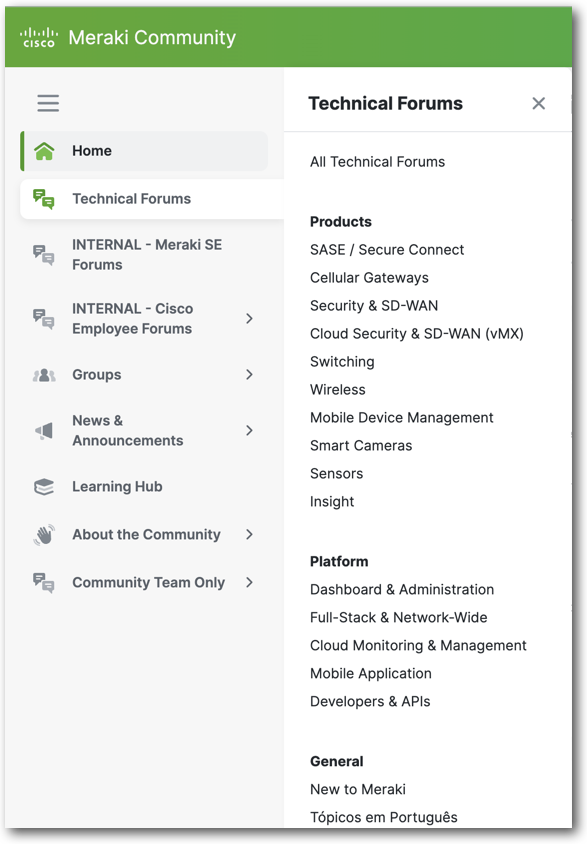This screenshot has width=587, height=844.
Task: Click the About the Community waving-hand icon
Action: click(x=43, y=534)
